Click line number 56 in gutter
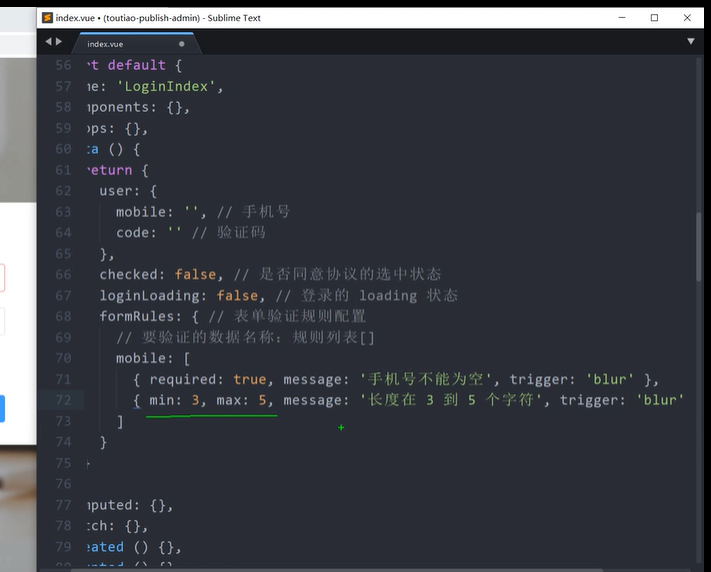 pyautogui.click(x=63, y=65)
